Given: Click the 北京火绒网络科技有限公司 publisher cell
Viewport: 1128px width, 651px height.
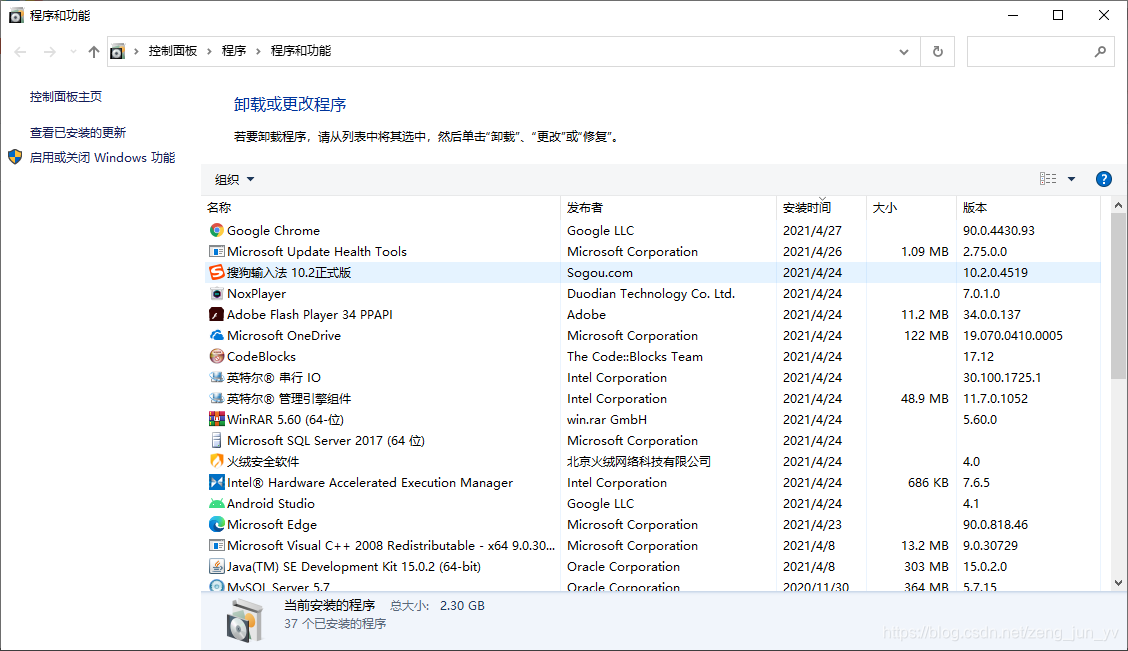Looking at the screenshot, I should click(639, 461).
